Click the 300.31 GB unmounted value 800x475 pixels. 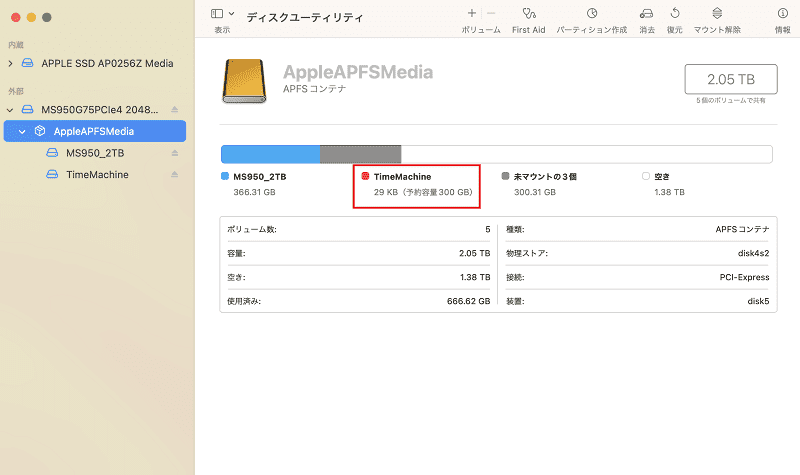pos(535,192)
